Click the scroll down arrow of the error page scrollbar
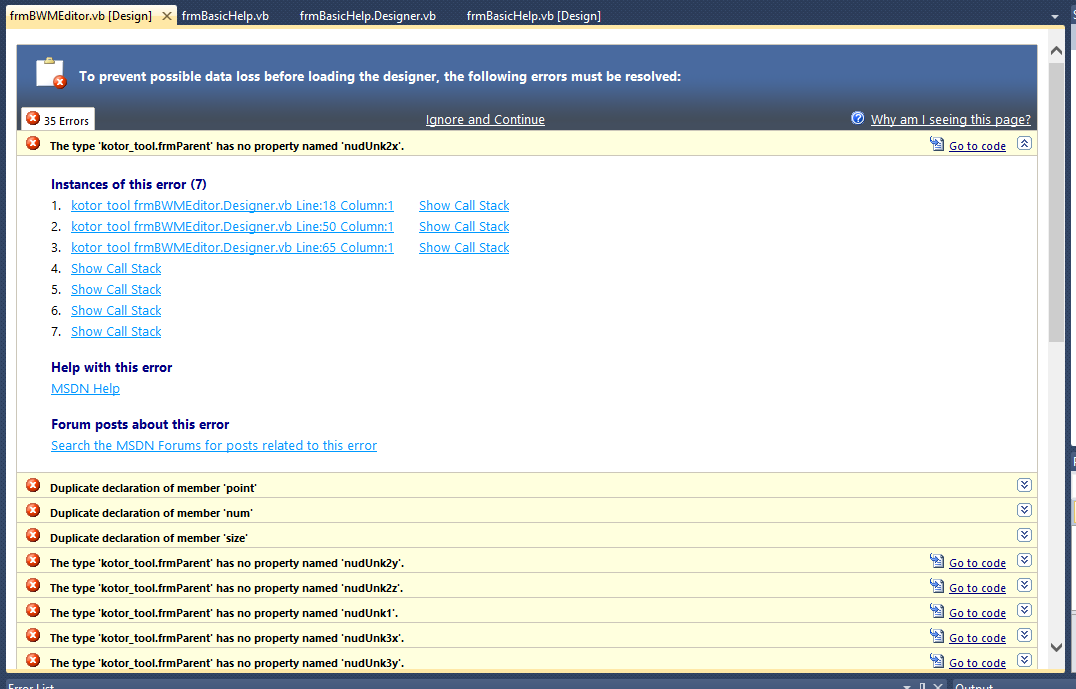Screen dimensions: 1076x689 coord(1056,648)
